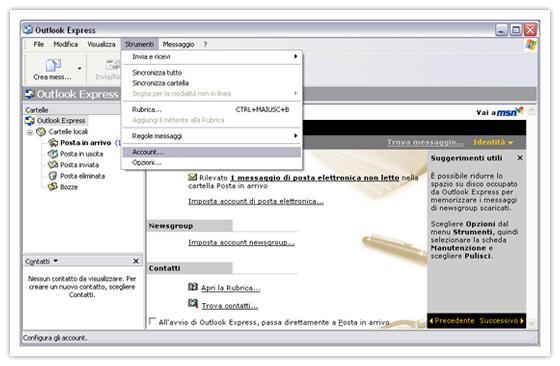Click the Trova messaggio... link
Screen dimensions: 560x366
425,142
